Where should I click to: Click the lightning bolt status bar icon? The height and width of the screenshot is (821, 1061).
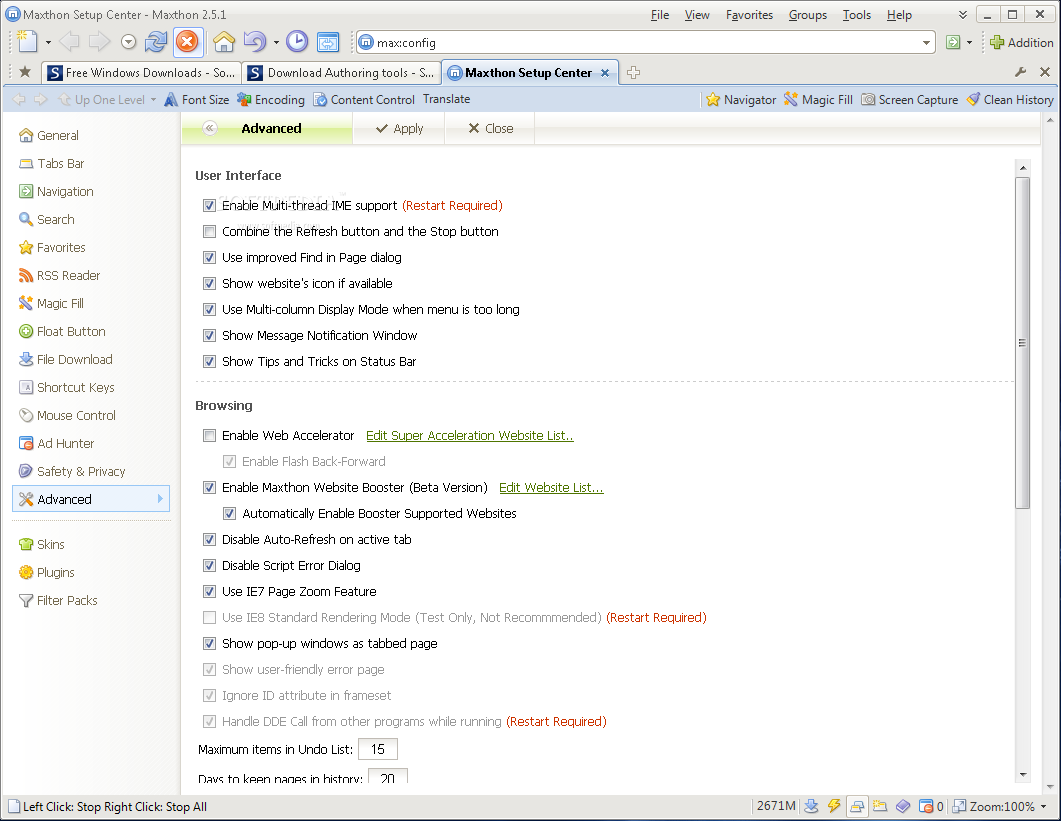[834, 806]
